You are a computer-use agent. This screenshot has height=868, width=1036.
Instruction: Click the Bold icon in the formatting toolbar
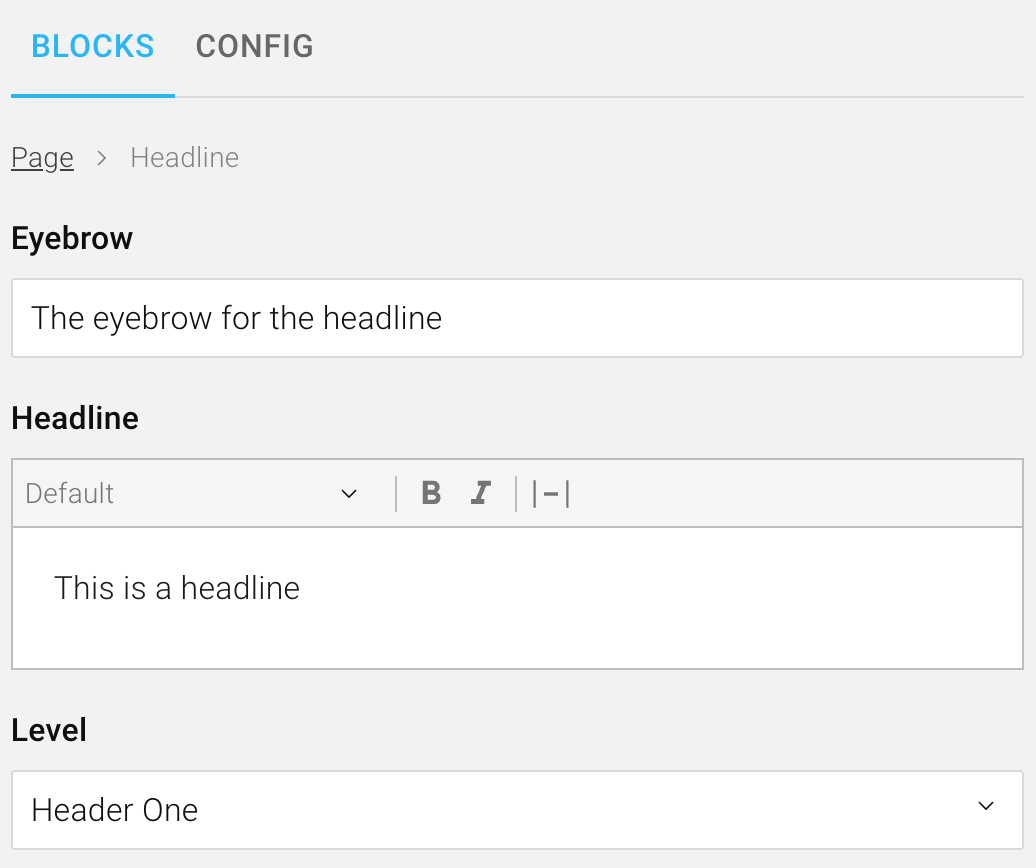430,493
